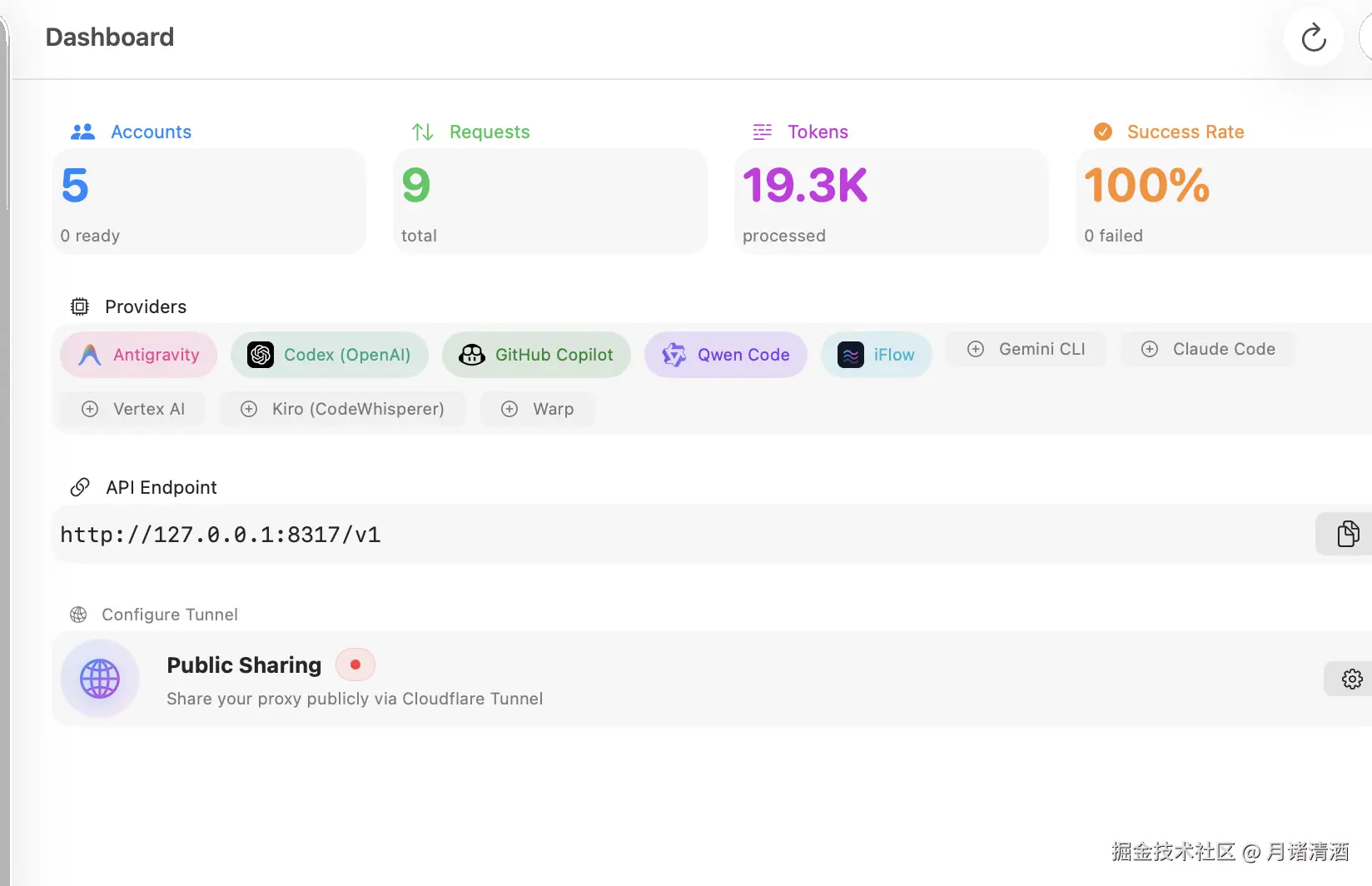This screenshot has width=1372, height=886.
Task: Click the Dashboard page title
Action: point(110,37)
